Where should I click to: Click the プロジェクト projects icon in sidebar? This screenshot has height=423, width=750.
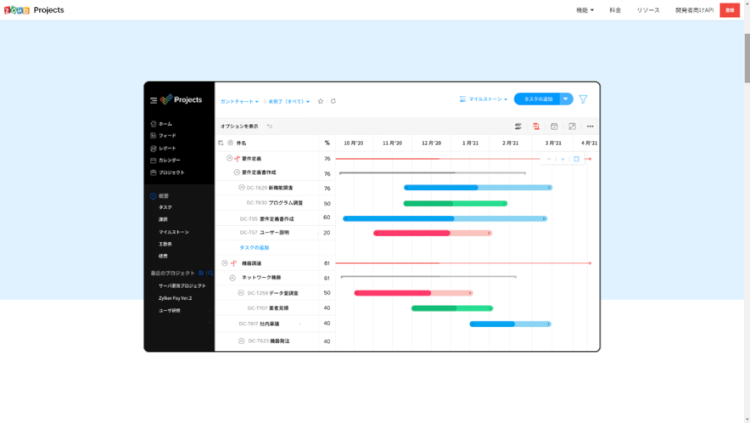(x=153, y=172)
